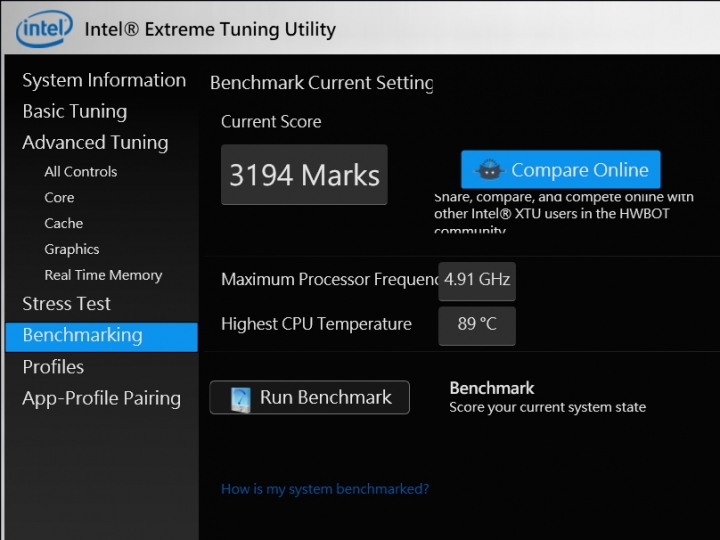Screen dimensions: 720x540
Task: Click the 89 °C temperature value
Action: [x=477, y=325]
